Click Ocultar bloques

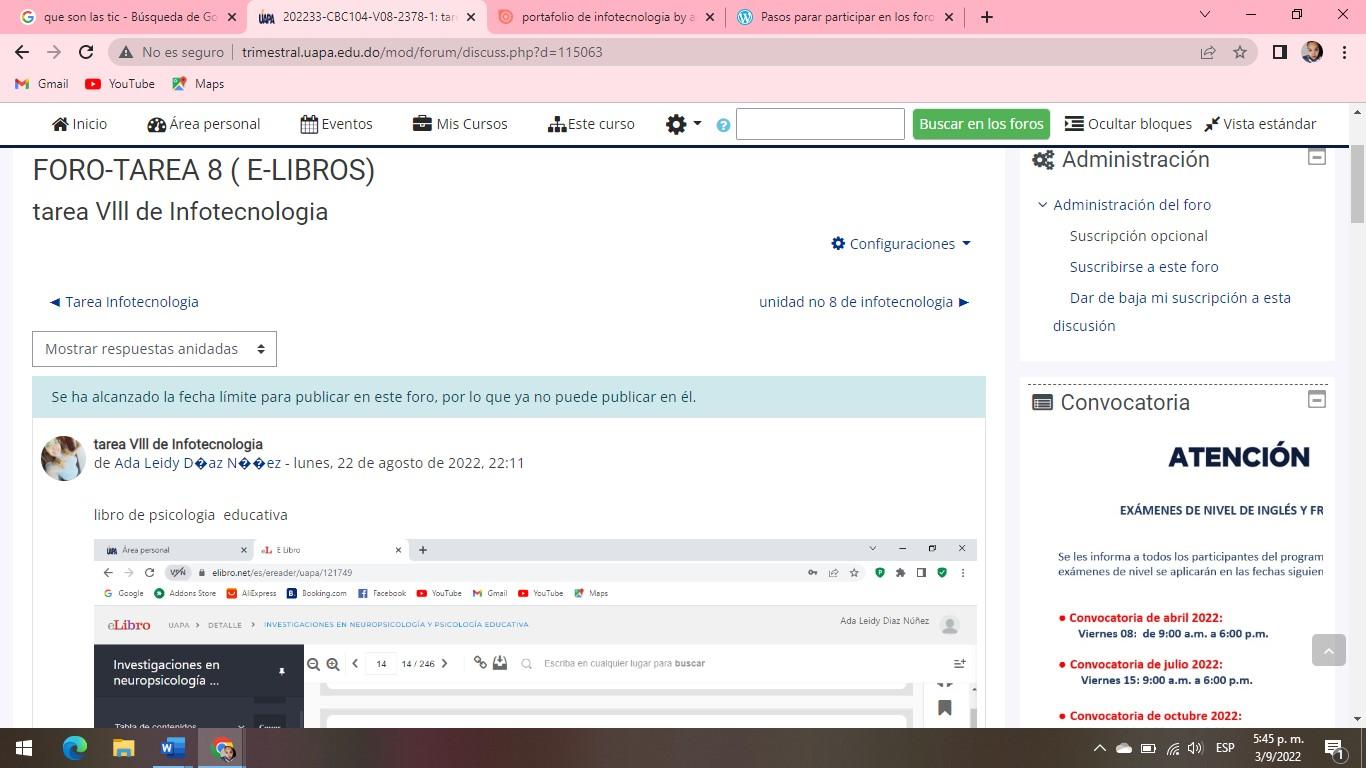click(1128, 124)
